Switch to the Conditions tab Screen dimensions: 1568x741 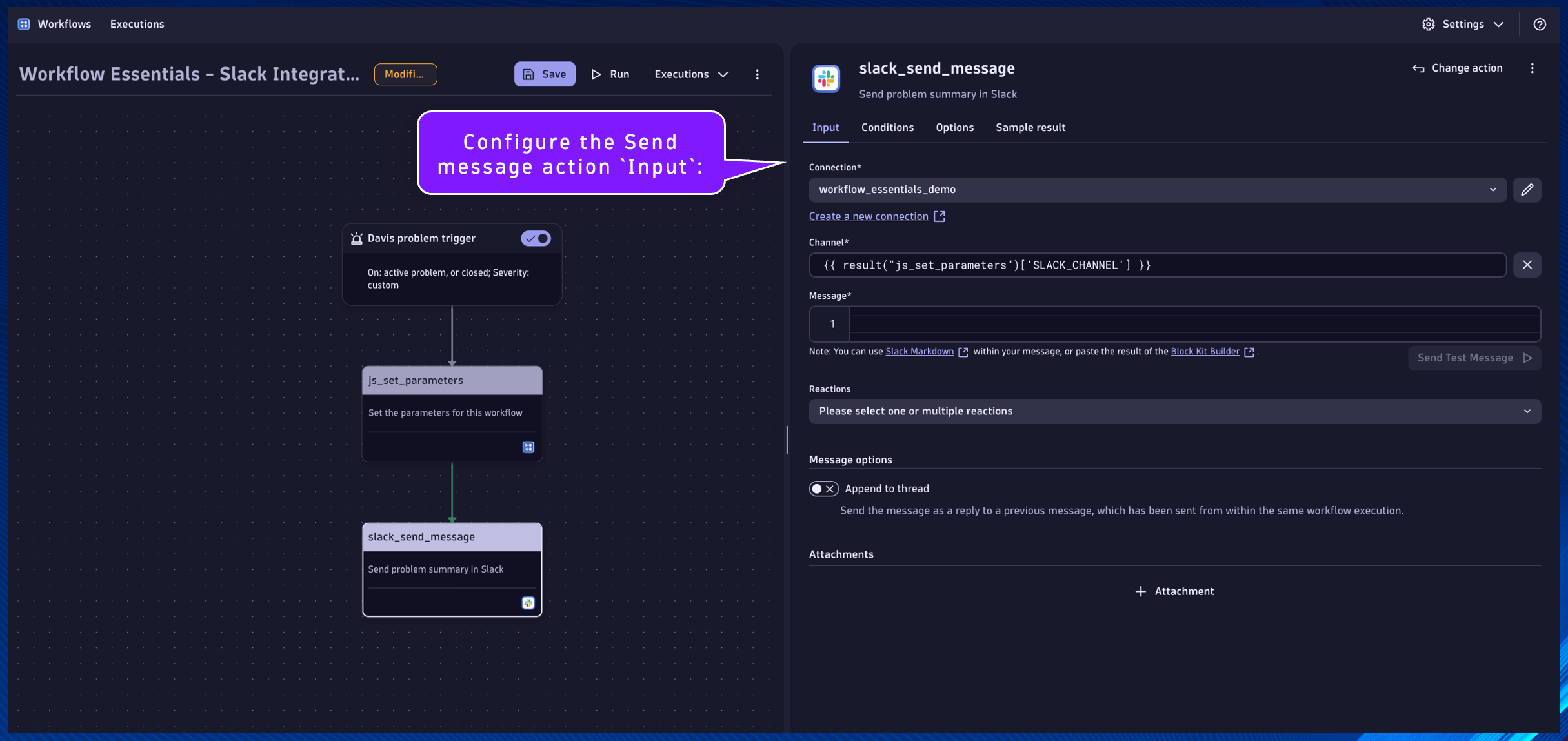coord(887,127)
